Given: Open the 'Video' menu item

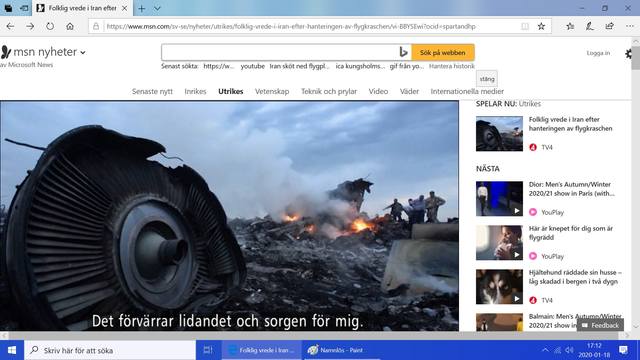Looking at the screenshot, I should coord(378,91).
